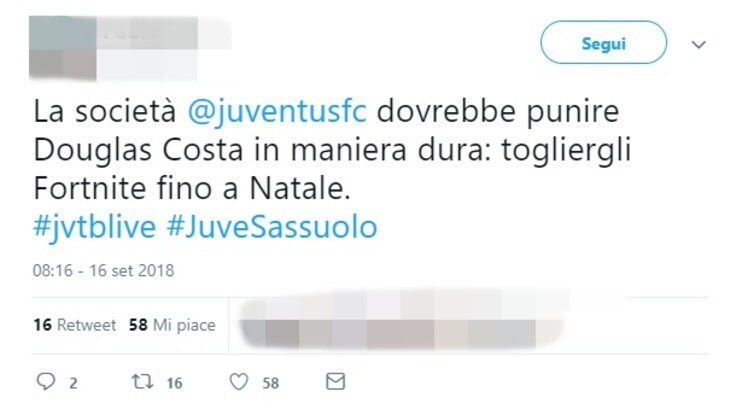Open the @juventusfc mention link
Image resolution: width=736 pixels, height=409 pixels.
pos(277,112)
